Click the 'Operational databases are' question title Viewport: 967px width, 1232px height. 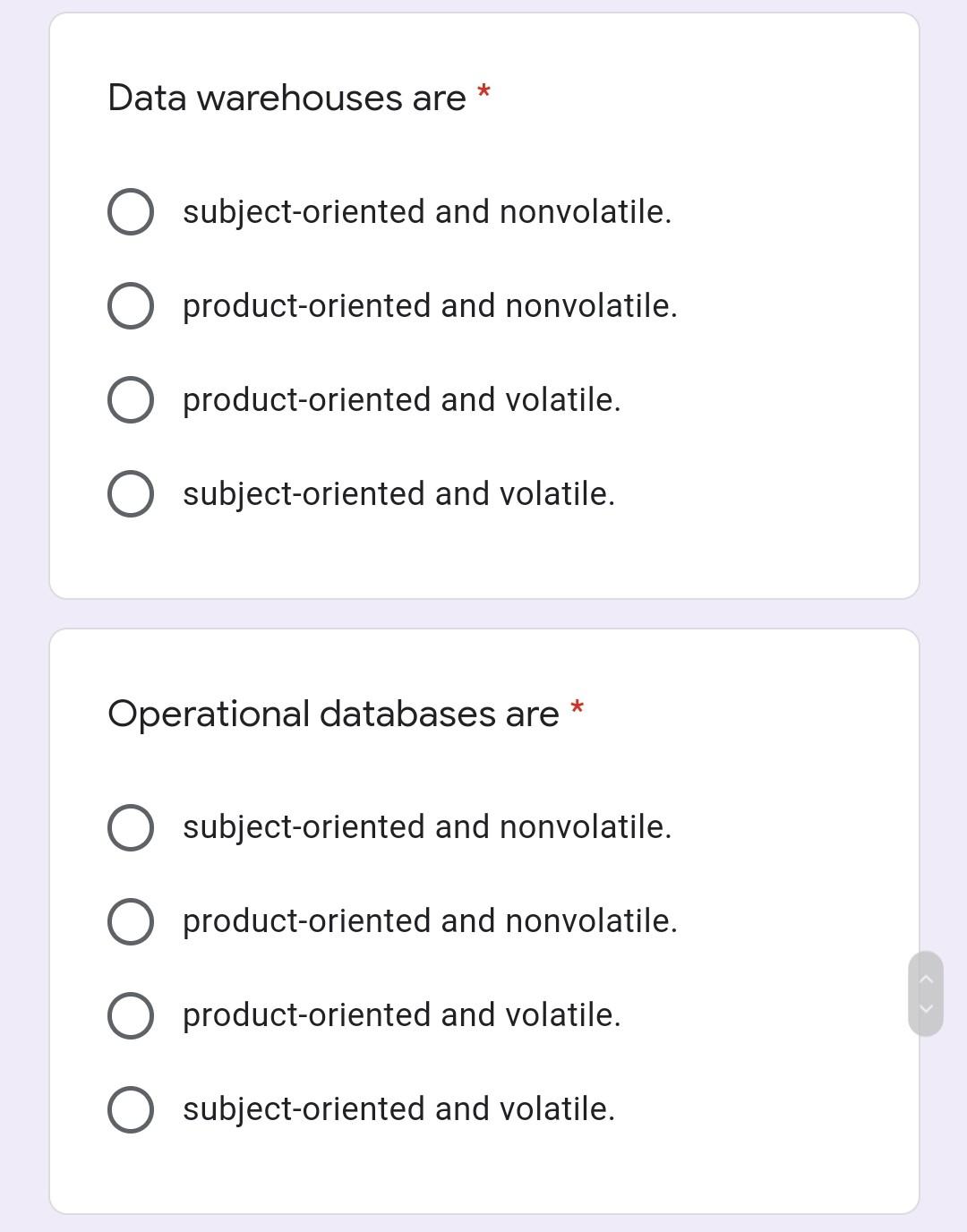click(x=333, y=714)
